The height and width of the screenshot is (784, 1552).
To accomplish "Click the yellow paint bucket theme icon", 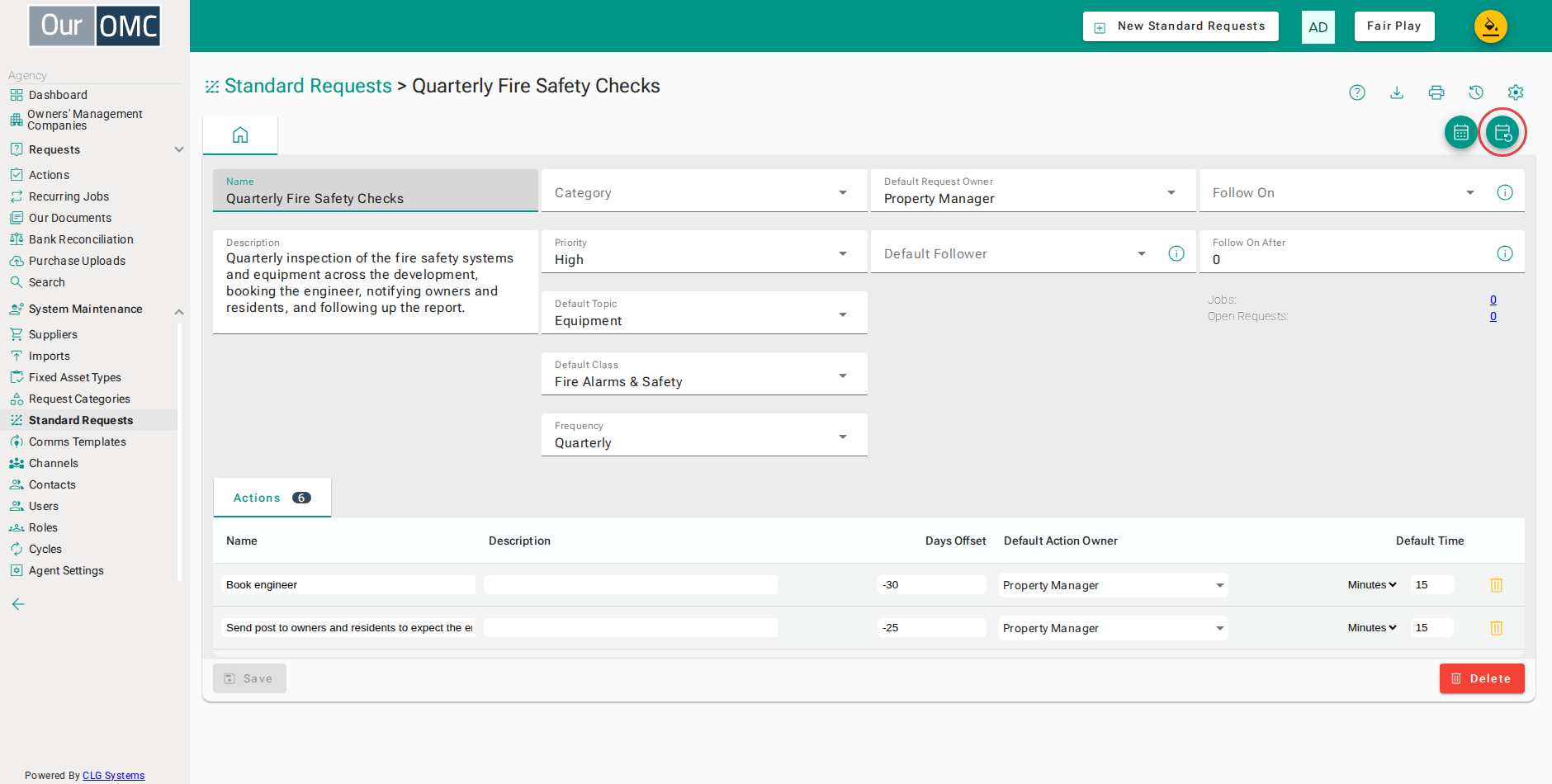I will coord(1491,26).
